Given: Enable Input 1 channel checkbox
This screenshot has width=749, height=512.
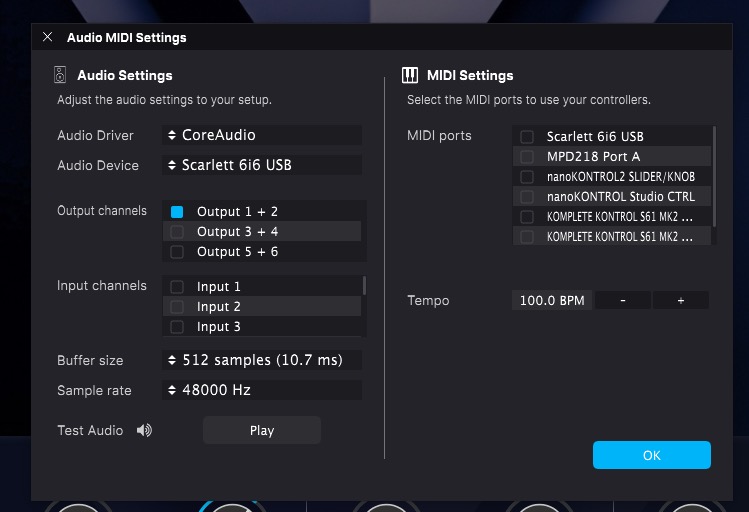Looking at the screenshot, I should [177, 287].
